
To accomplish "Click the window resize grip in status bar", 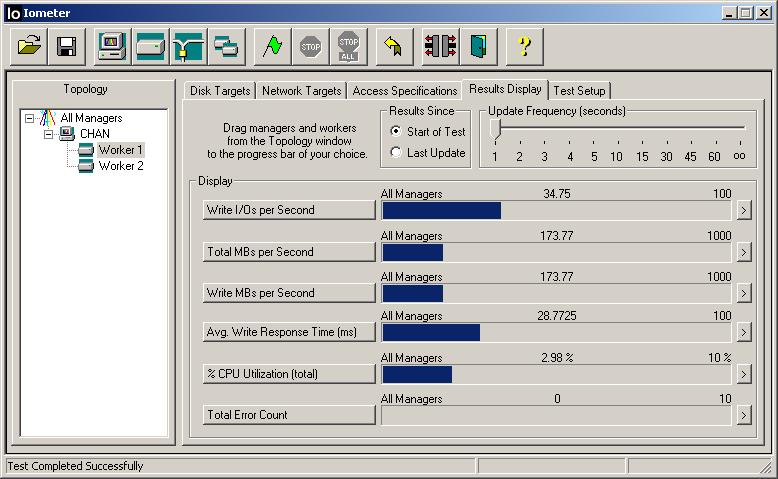I will [x=767, y=467].
